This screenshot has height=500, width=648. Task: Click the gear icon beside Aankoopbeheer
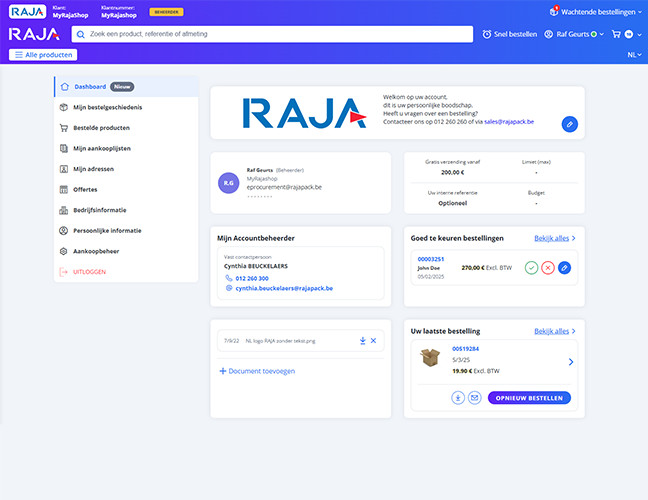point(64,251)
